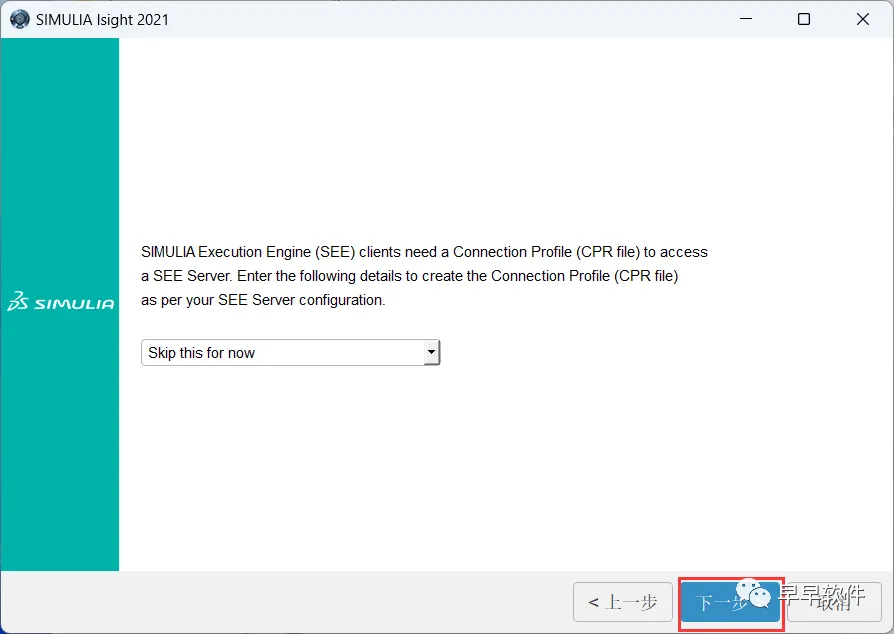Click the 'SIMULIA Isight 2021' window title

point(102,20)
